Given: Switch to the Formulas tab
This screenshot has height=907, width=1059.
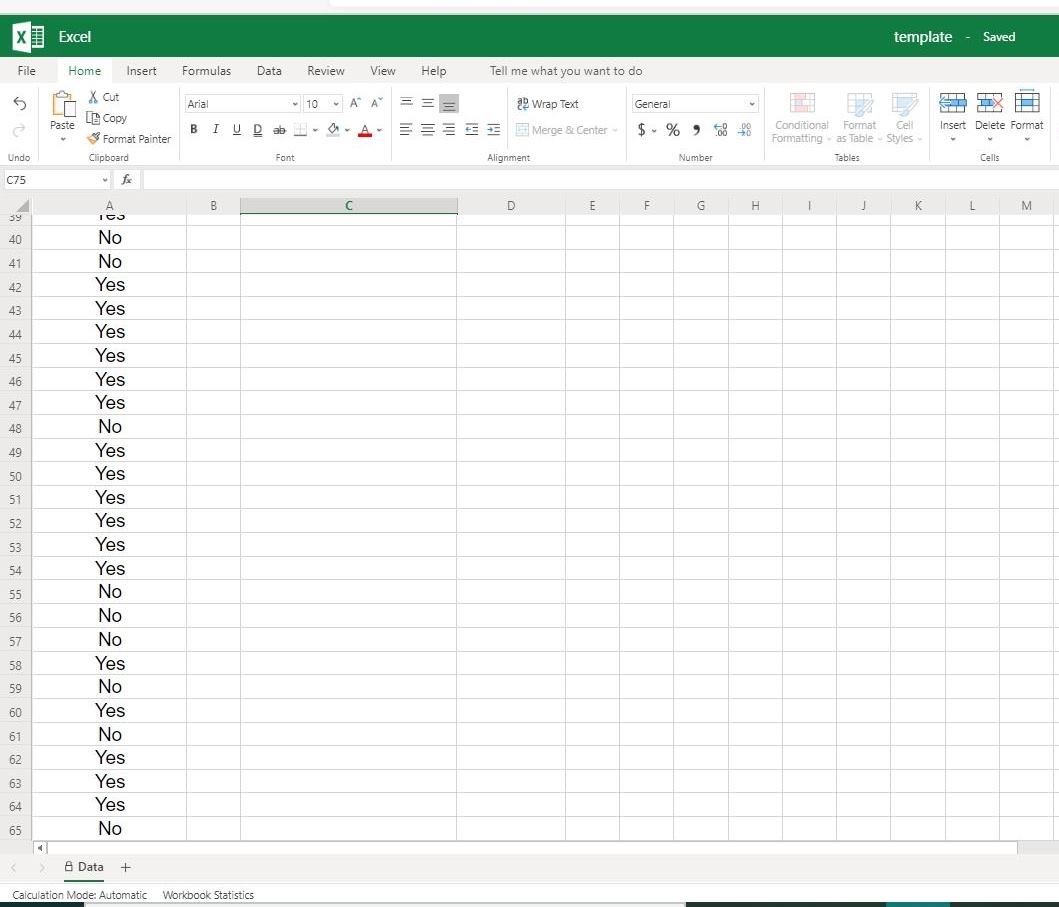Looking at the screenshot, I should tap(206, 71).
